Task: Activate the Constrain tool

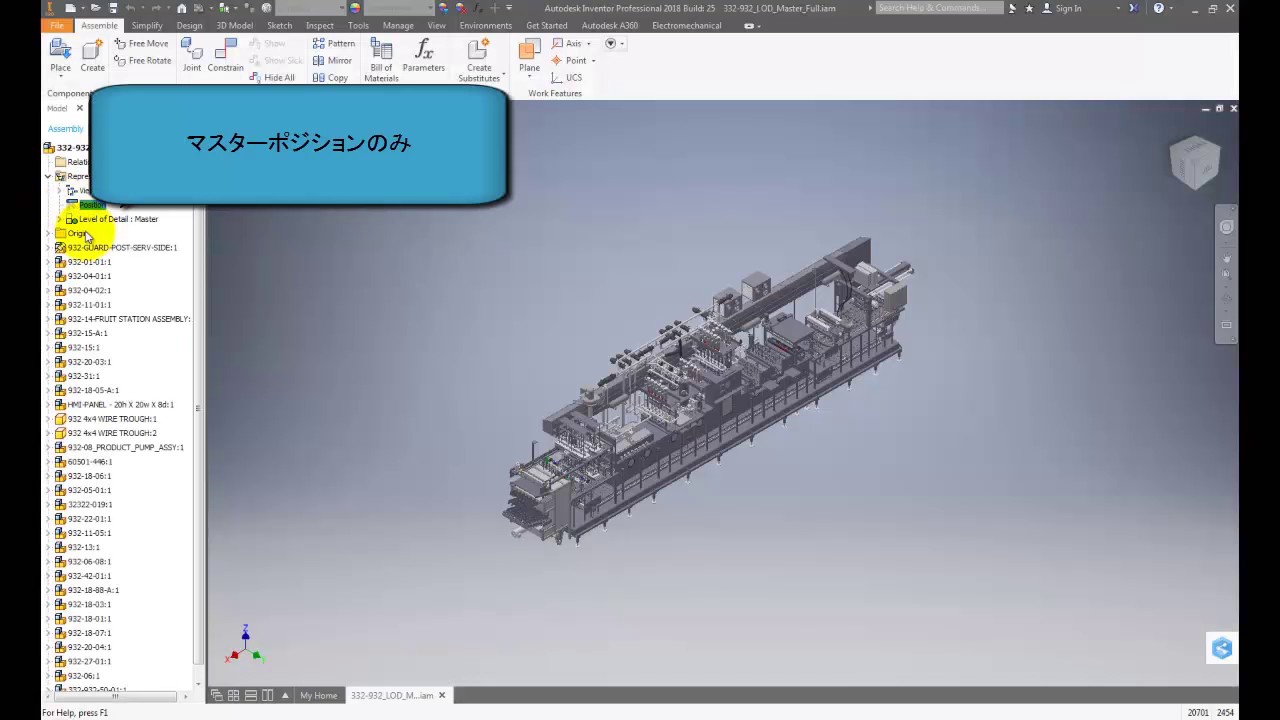Action: (x=225, y=55)
